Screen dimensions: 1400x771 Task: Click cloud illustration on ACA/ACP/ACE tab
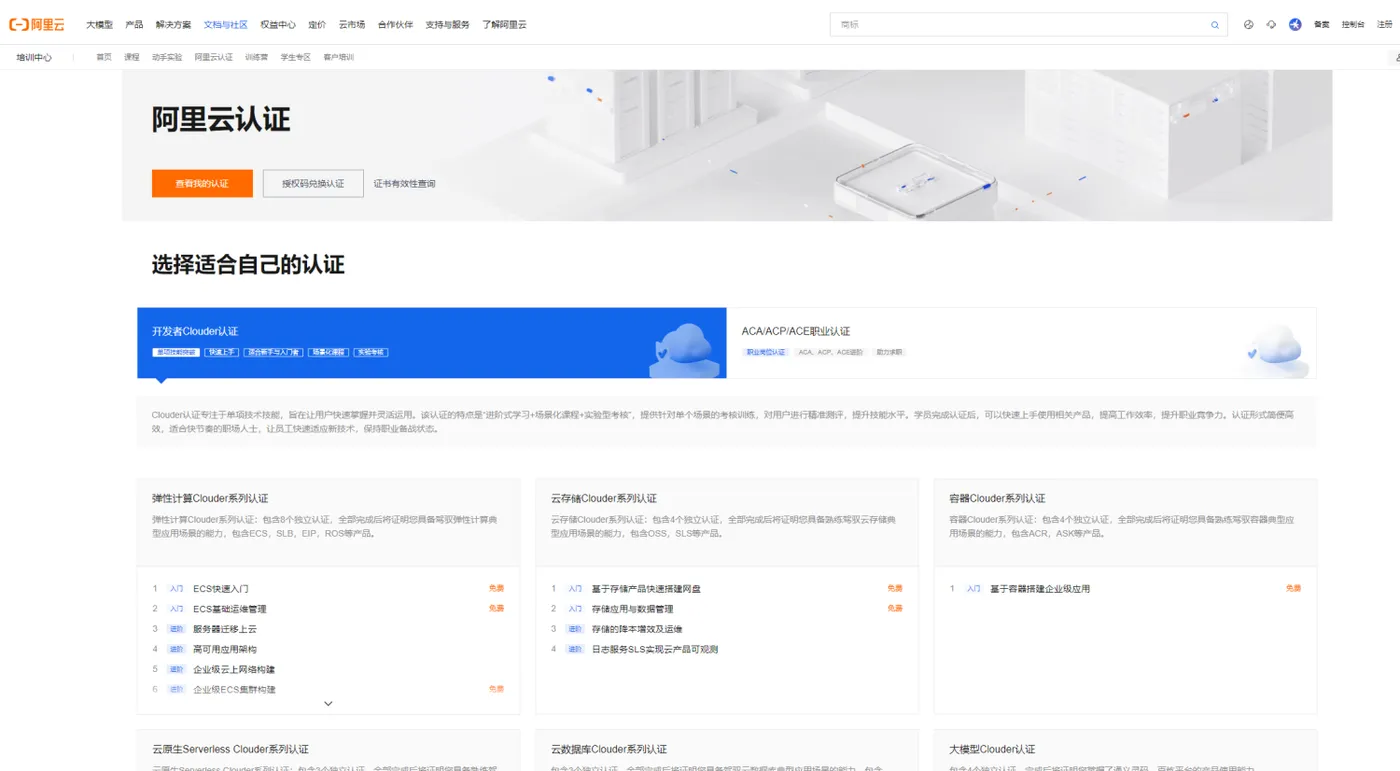(x=1278, y=351)
